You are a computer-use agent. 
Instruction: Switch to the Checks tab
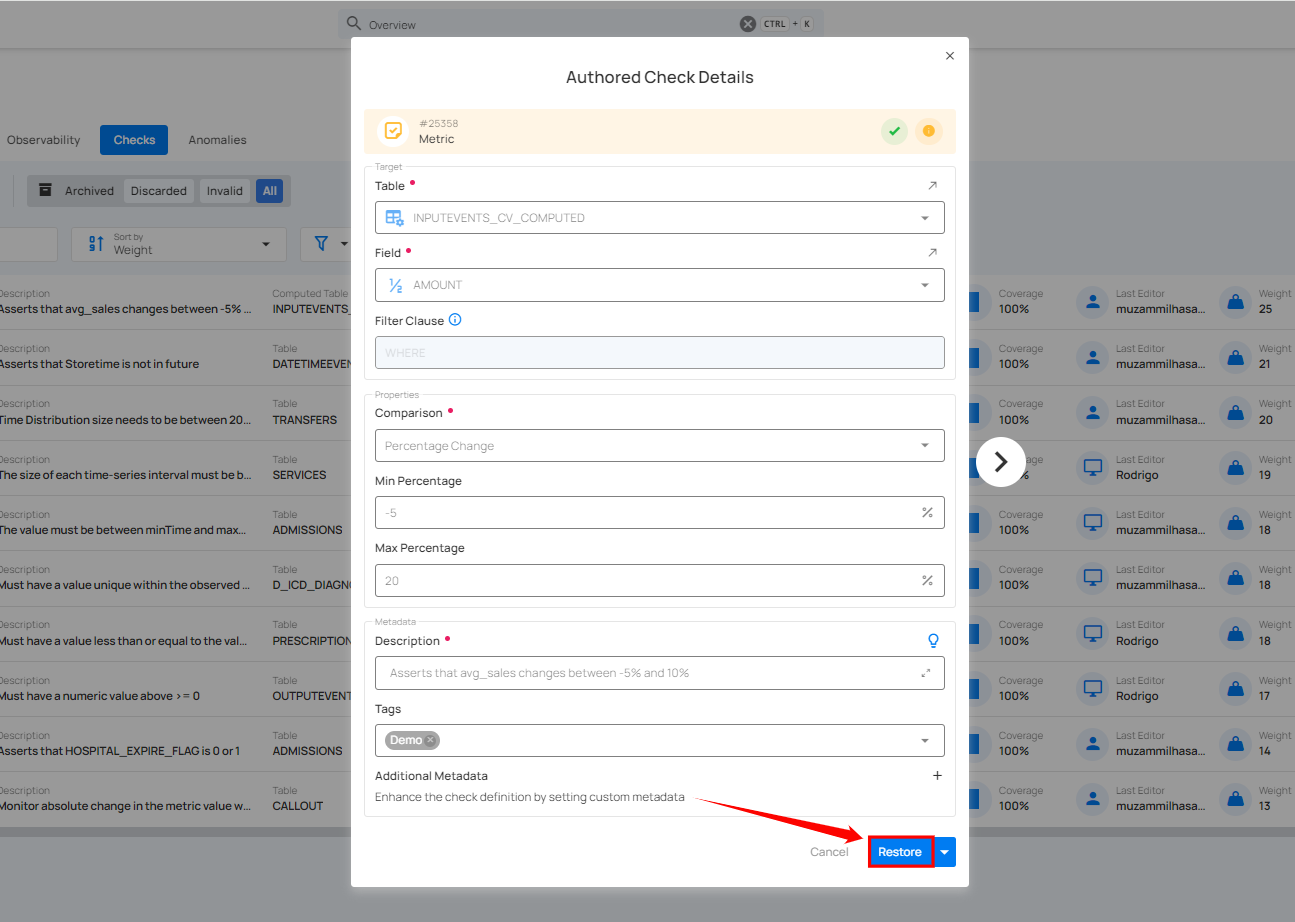(x=134, y=140)
